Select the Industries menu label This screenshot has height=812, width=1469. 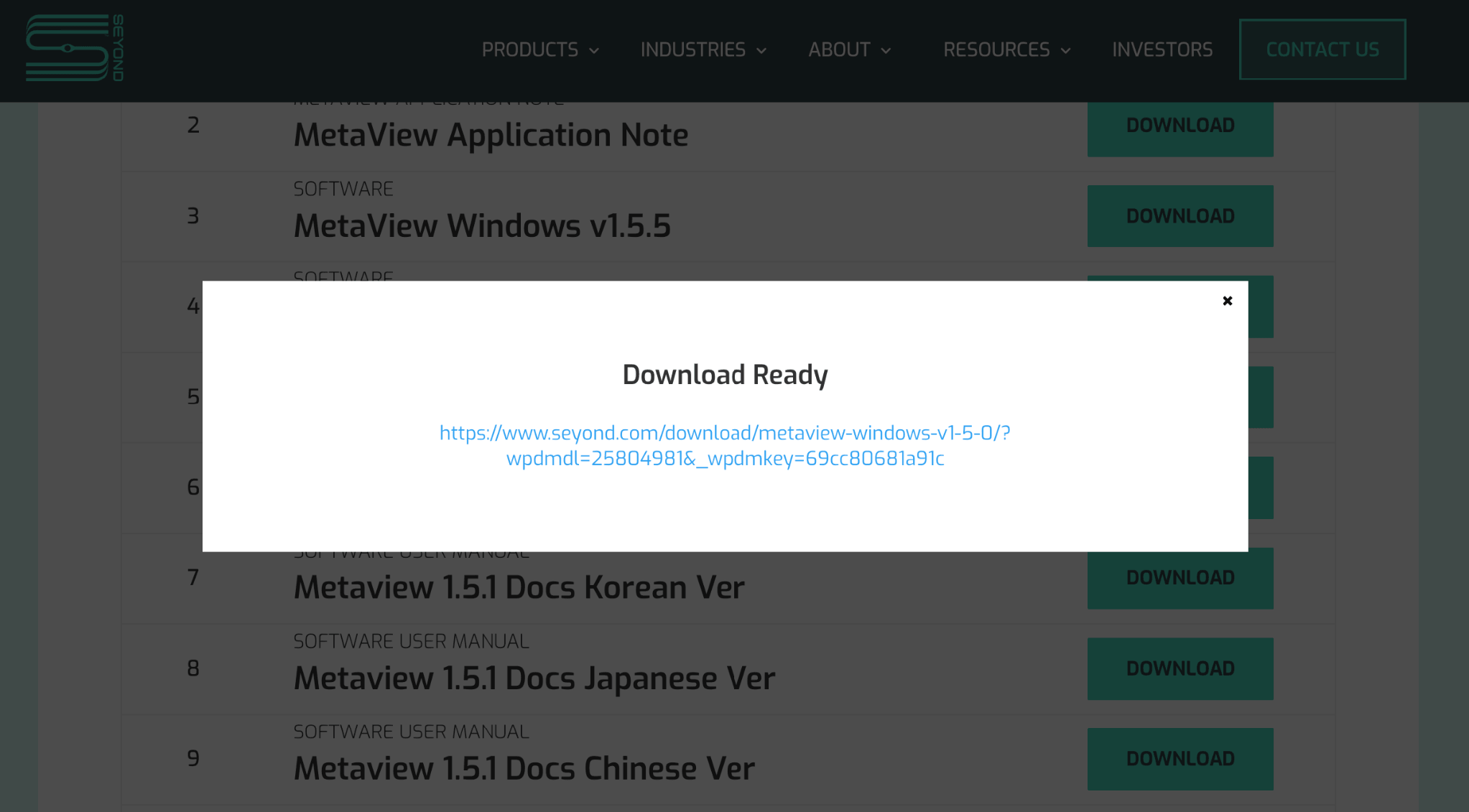pyautogui.click(x=692, y=50)
